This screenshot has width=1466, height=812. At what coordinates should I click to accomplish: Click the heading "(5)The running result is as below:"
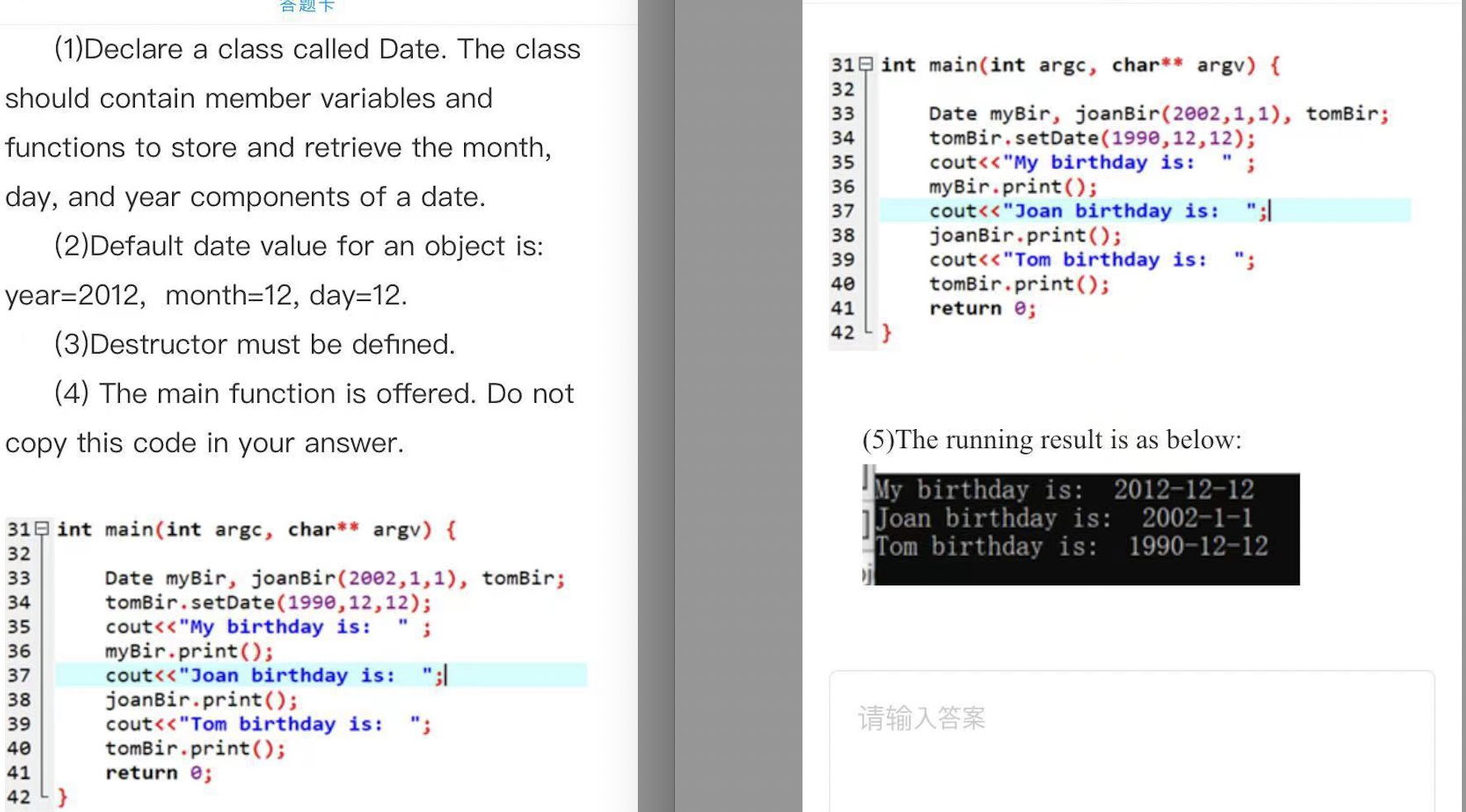pos(1052,440)
